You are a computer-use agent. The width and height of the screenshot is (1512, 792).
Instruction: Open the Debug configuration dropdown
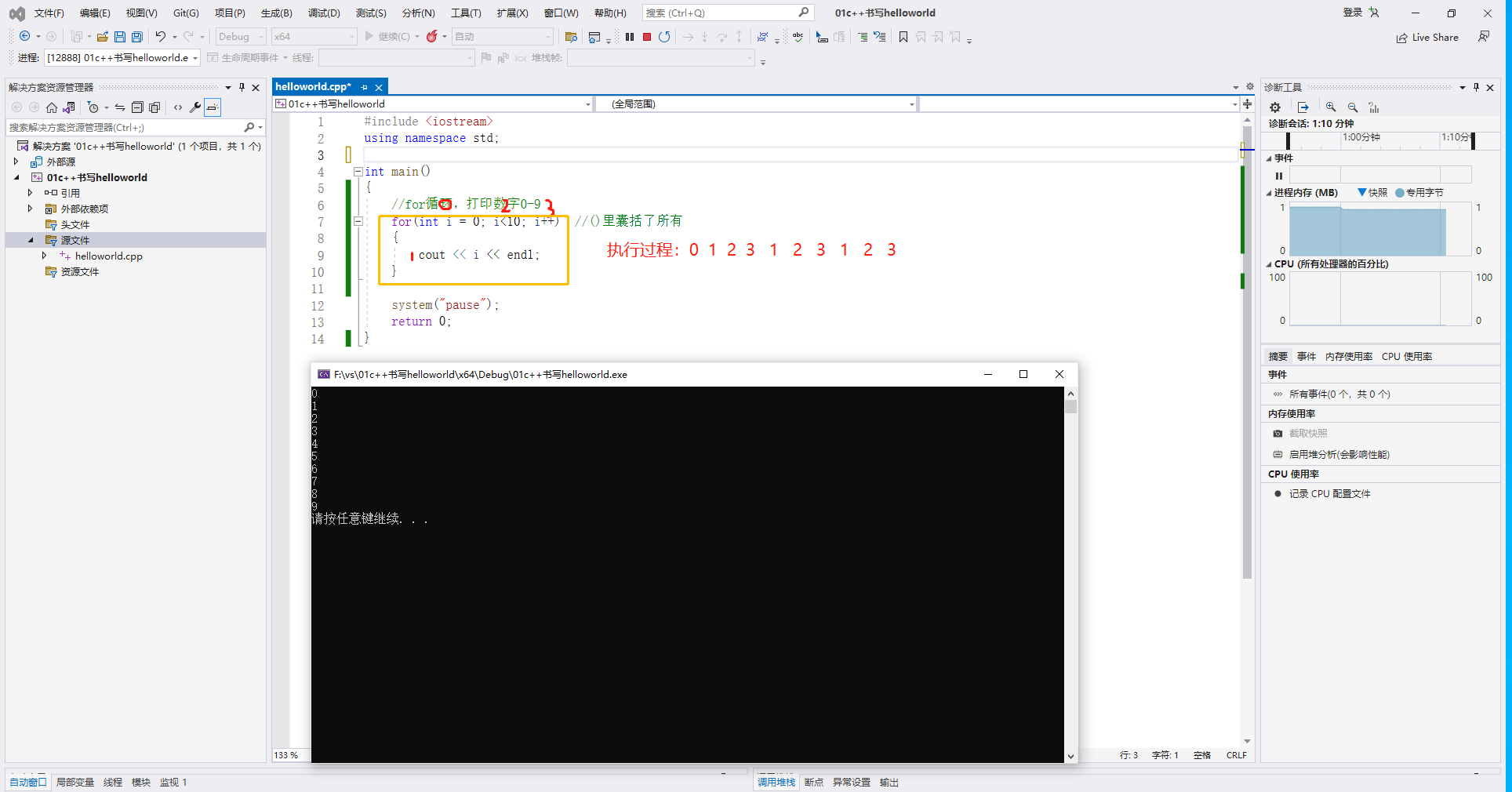pos(241,37)
